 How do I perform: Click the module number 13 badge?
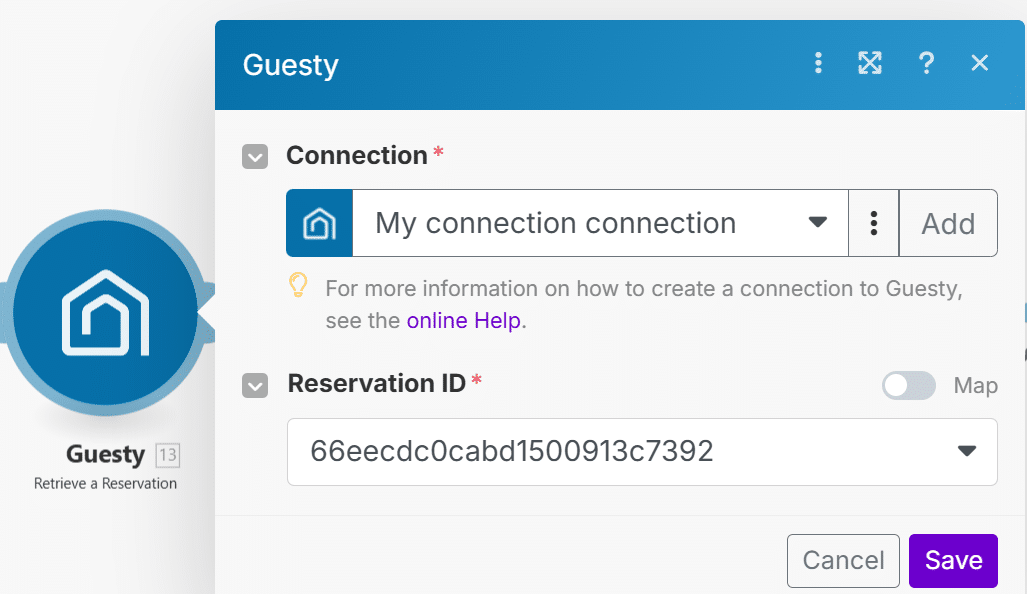click(x=167, y=456)
